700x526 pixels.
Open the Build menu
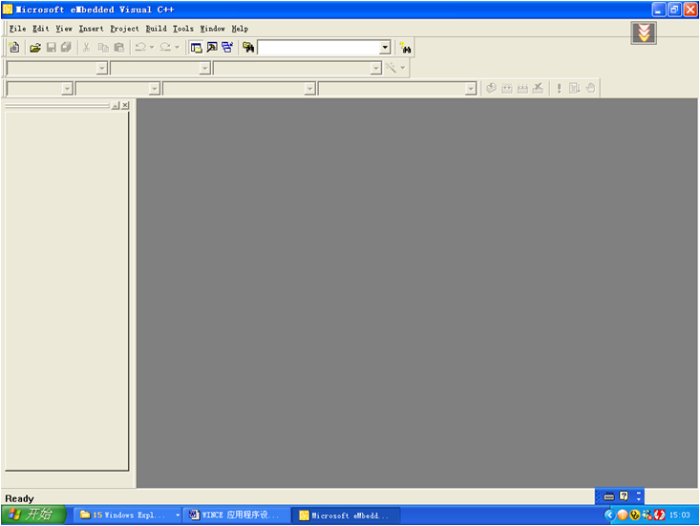[x=156, y=29]
